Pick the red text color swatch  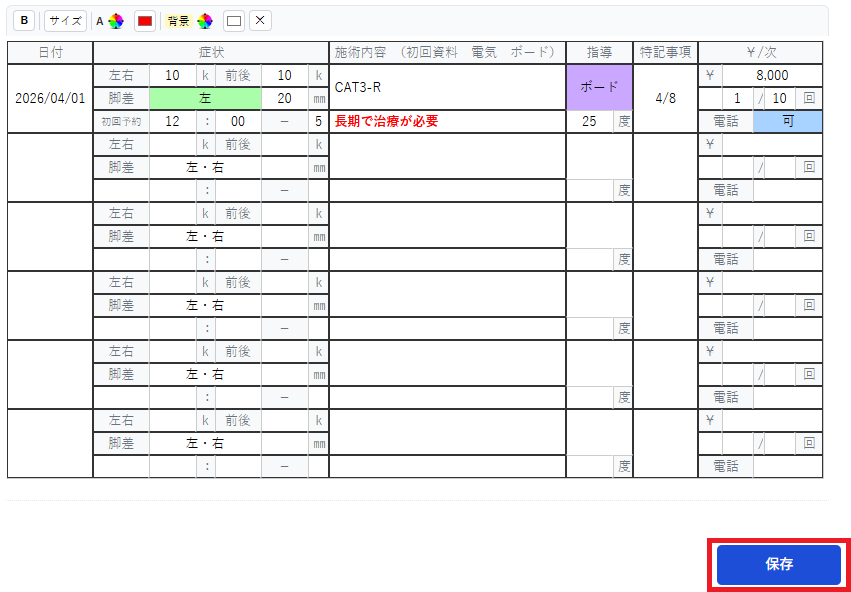pyautogui.click(x=145, y=21)
